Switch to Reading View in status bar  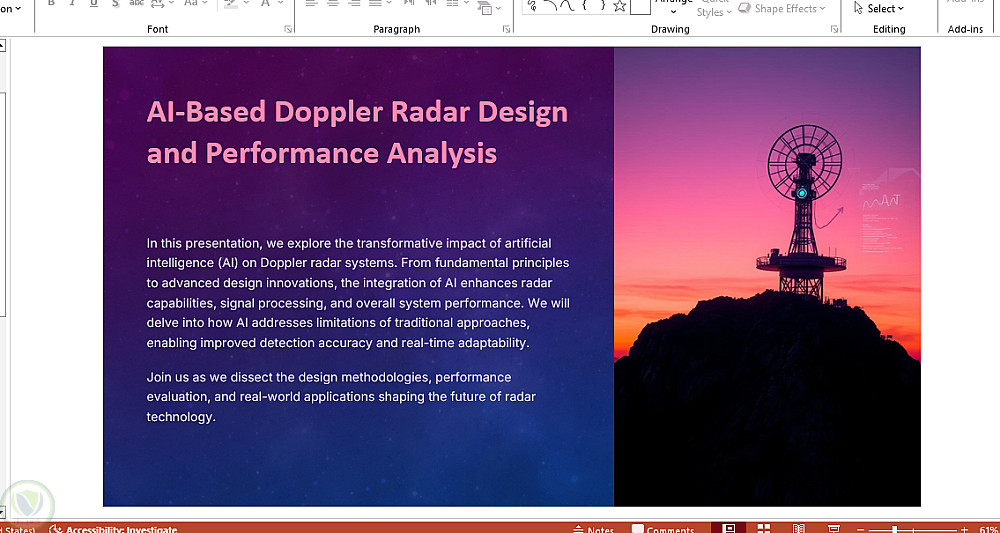[x=798, y=528]
